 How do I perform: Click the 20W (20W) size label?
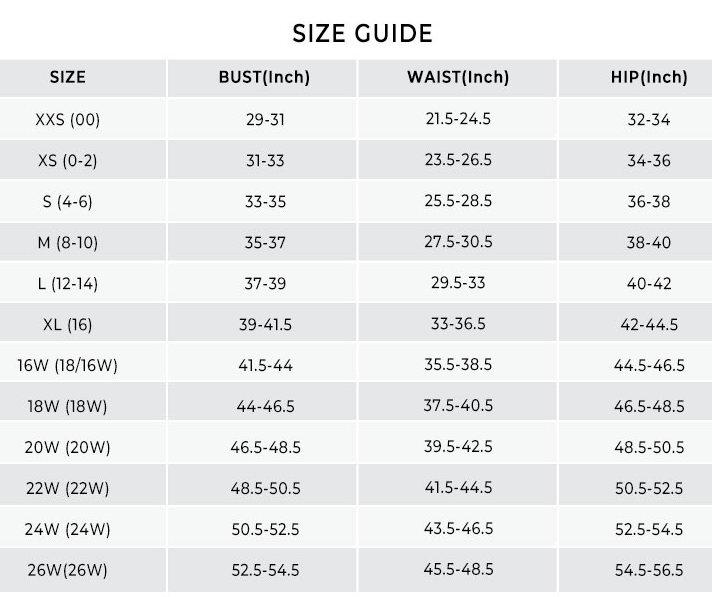68,447
